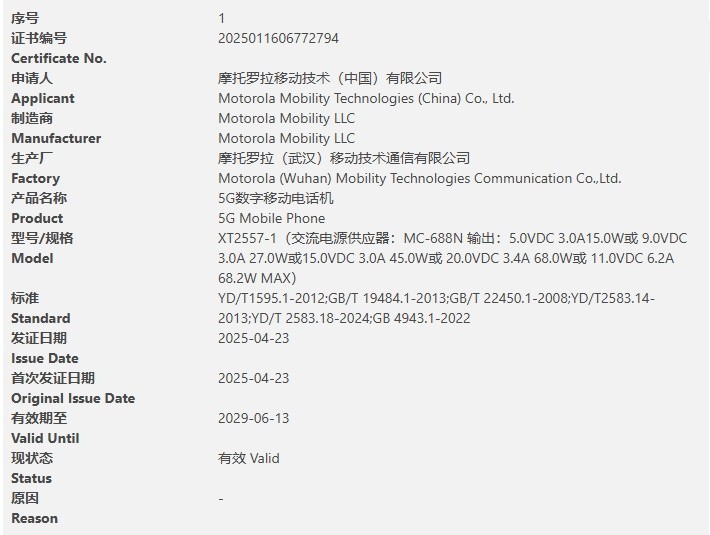
Task: Click the Manufacturer label
Action: pos(56,138)
